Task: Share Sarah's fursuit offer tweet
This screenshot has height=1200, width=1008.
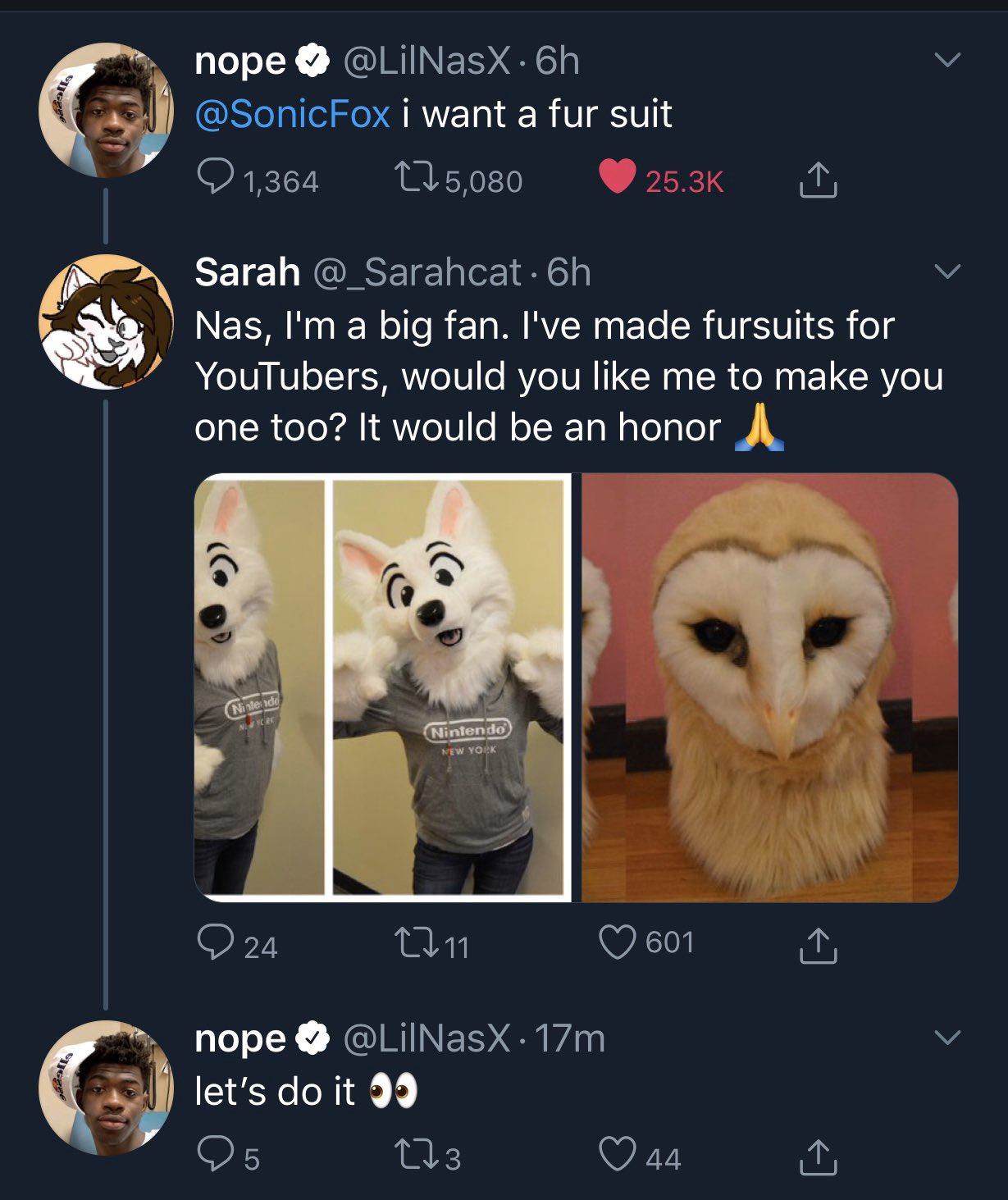Action: 818,945
